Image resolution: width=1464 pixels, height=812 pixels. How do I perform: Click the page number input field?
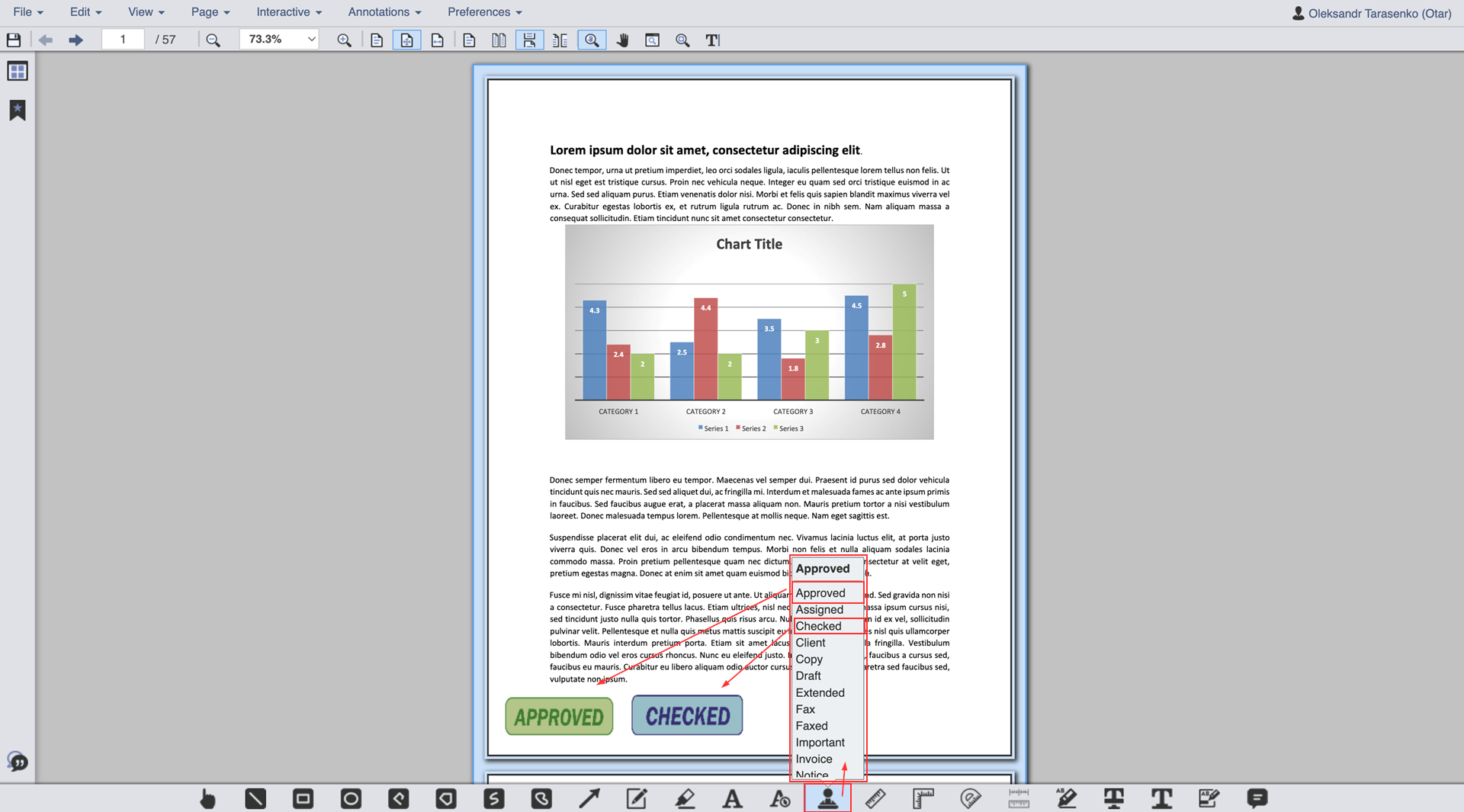tap(123, 40)
